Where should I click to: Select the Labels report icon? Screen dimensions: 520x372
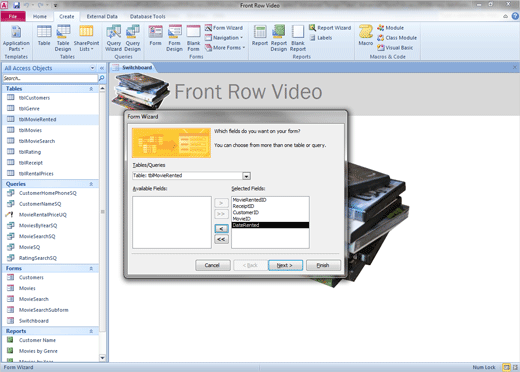[321, 38]
